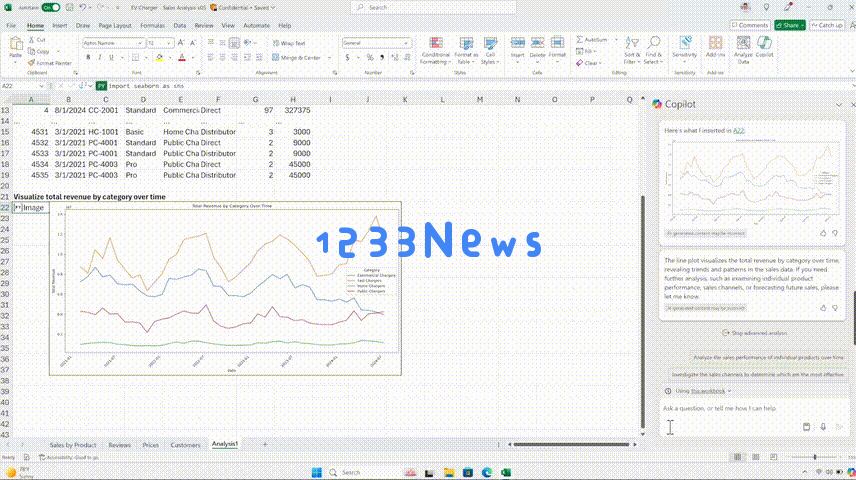Click the Paste icon in Clipboard group
This screenshot has height=480, width=856.
tap(16, 44)
